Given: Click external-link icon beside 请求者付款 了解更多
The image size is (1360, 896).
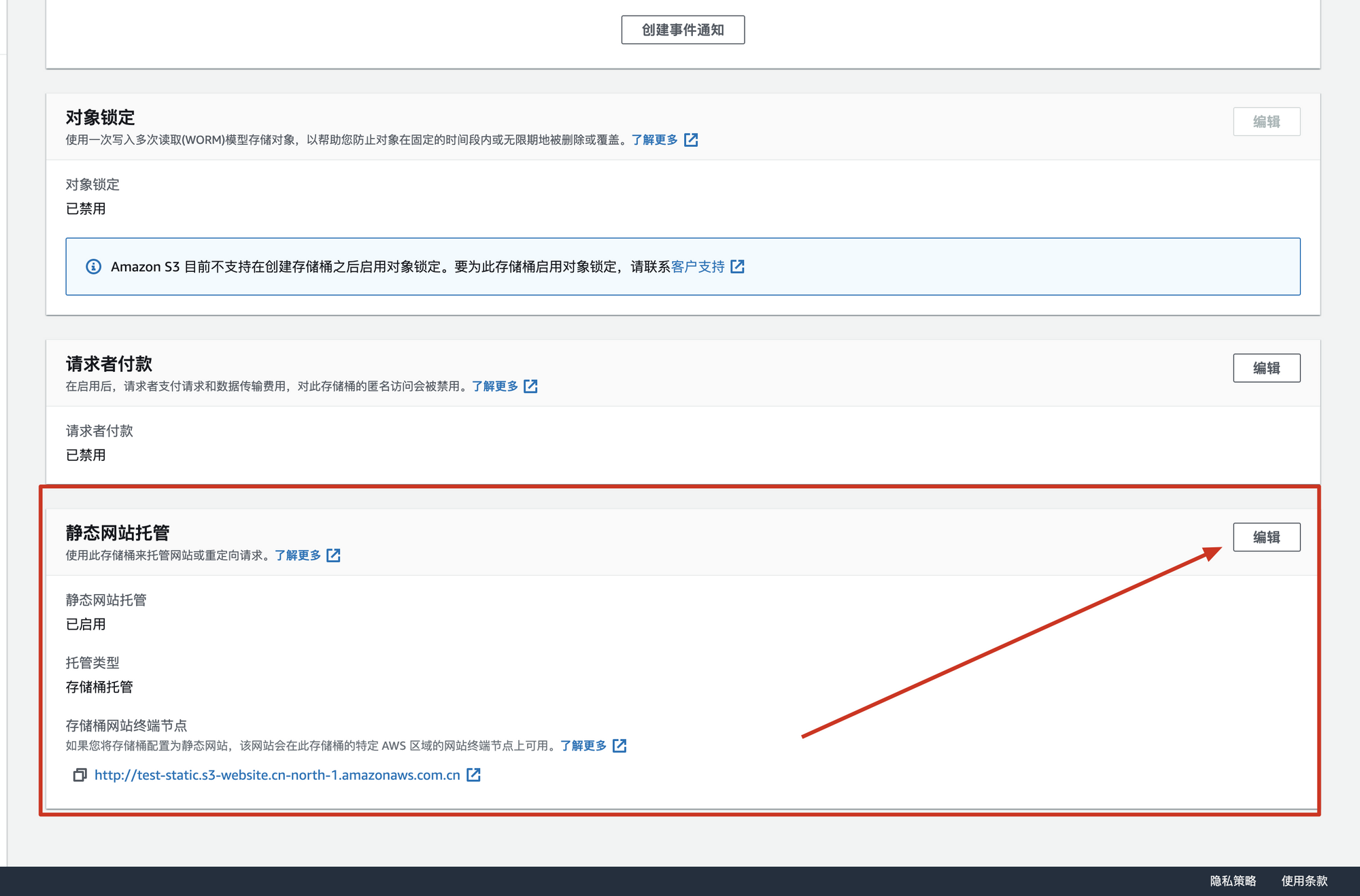Looking at the screenshot, I should (531, 386).
